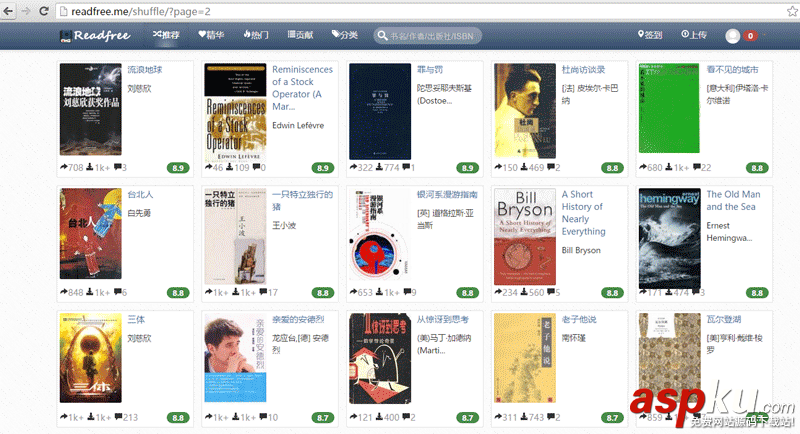Image resolution: width=800 pixels, height=434 pixels.
Task: Click comment icon on 流浪地球 card
Action: coord(117,167)
